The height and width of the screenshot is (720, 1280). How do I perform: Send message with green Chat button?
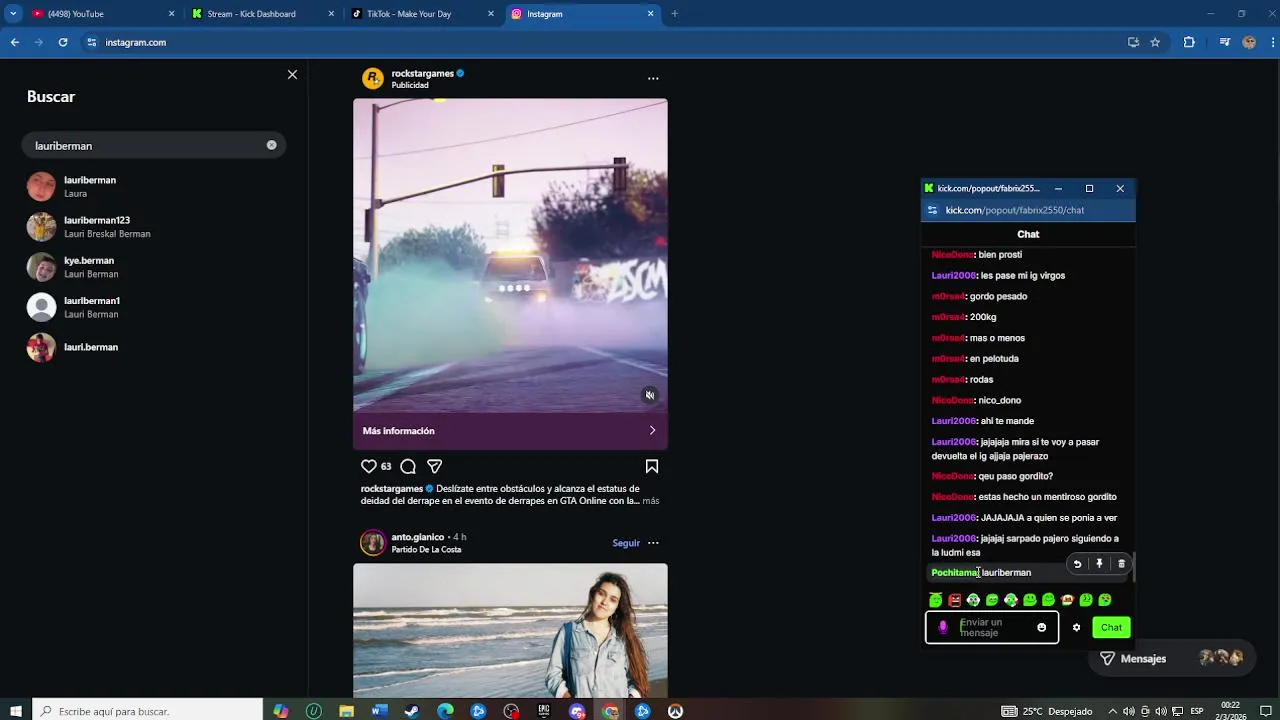tap(1111, 627)
